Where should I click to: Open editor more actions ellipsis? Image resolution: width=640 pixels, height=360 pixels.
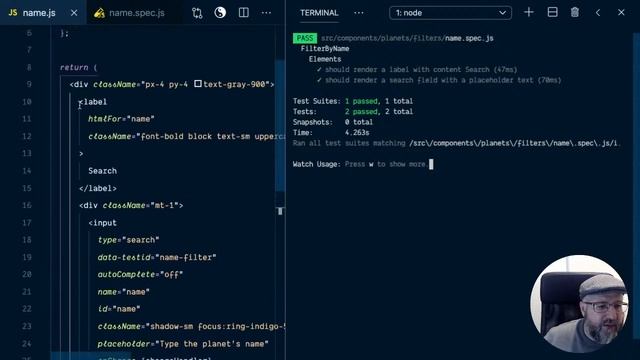266,13
